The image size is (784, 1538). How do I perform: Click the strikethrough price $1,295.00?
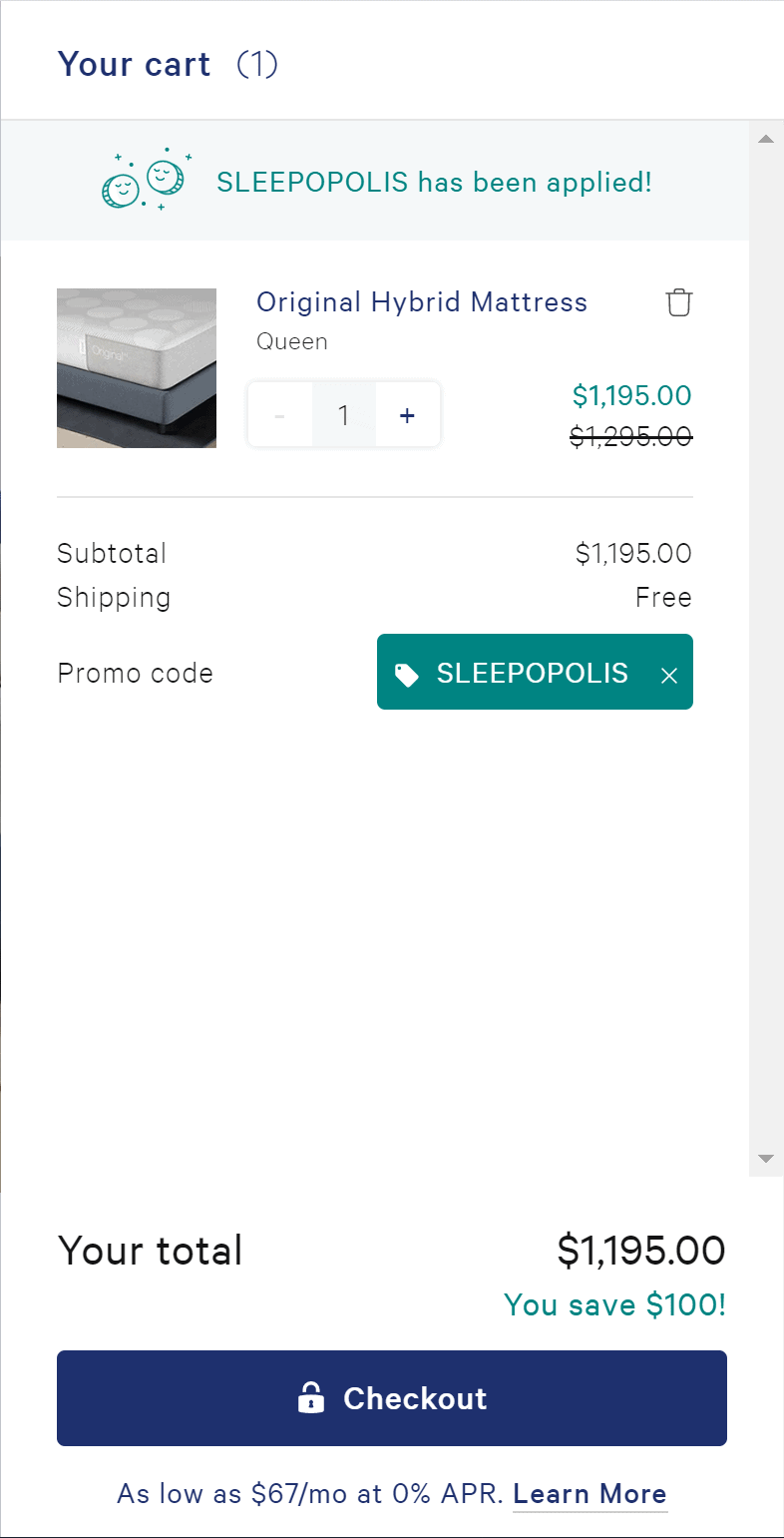(631, 437)
